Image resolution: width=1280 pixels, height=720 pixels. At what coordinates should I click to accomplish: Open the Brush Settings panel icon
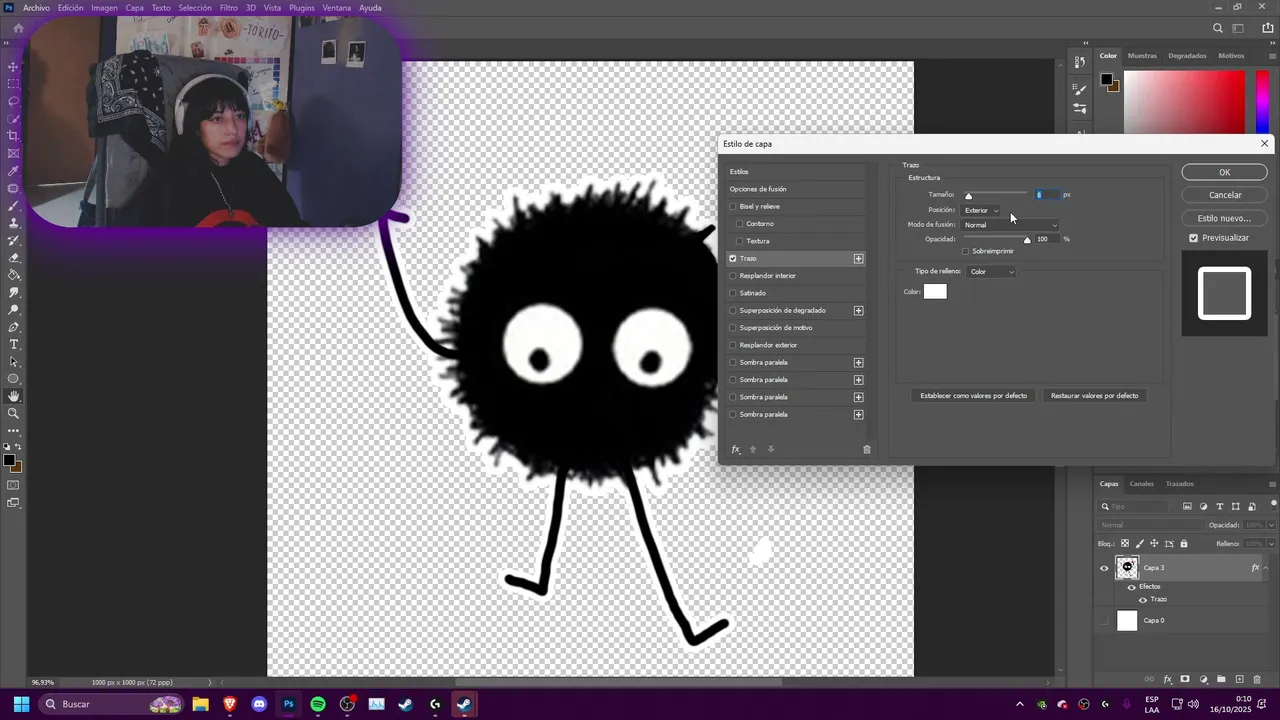(1079, 90)
